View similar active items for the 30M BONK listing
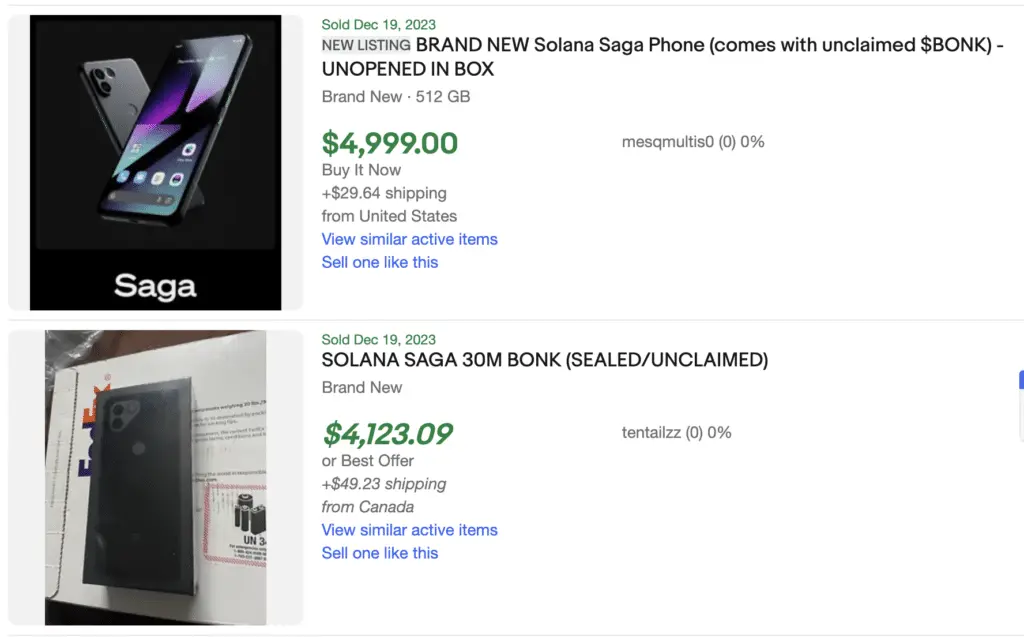 pos(409,530)
